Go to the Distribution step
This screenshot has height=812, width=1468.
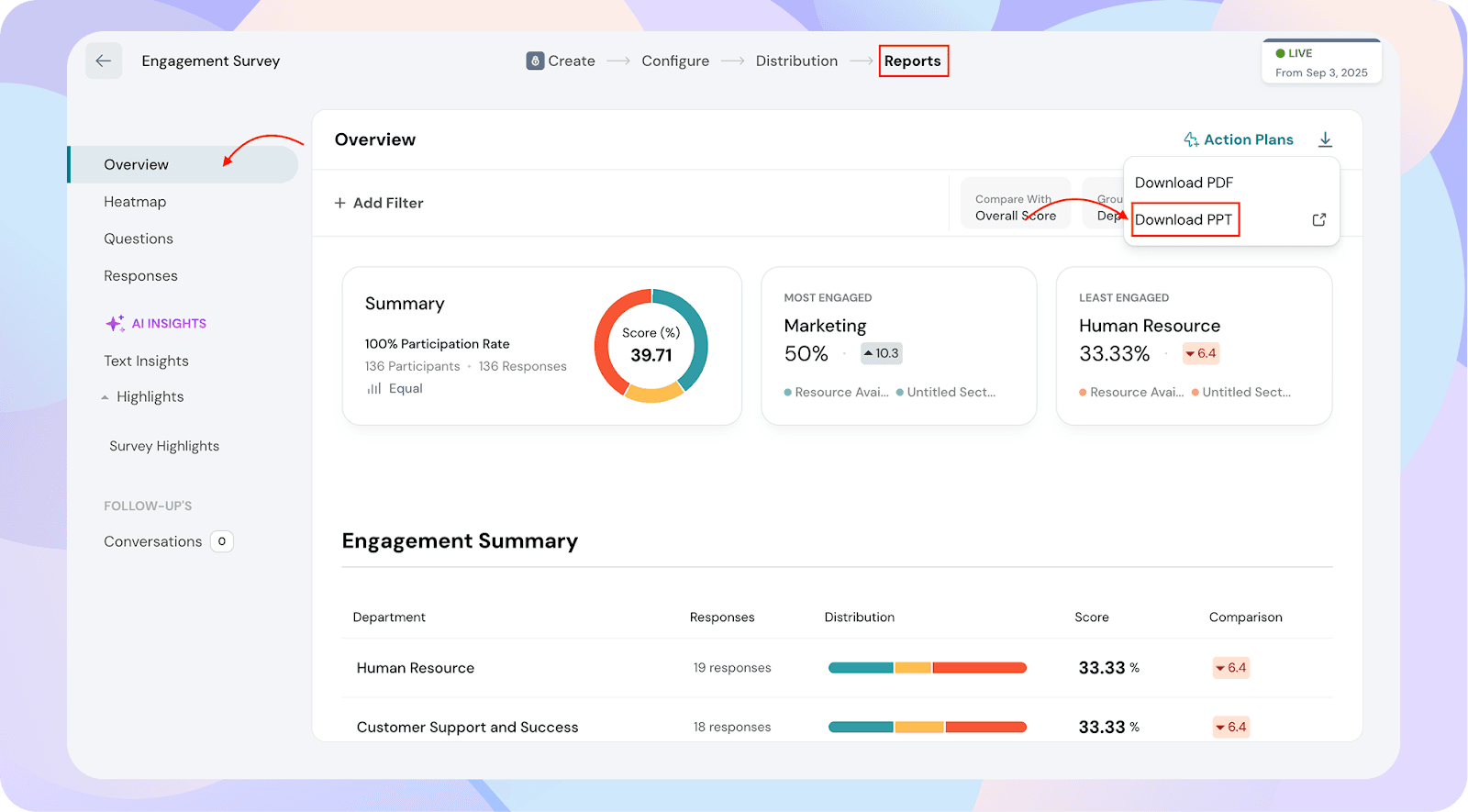point(796,61)
